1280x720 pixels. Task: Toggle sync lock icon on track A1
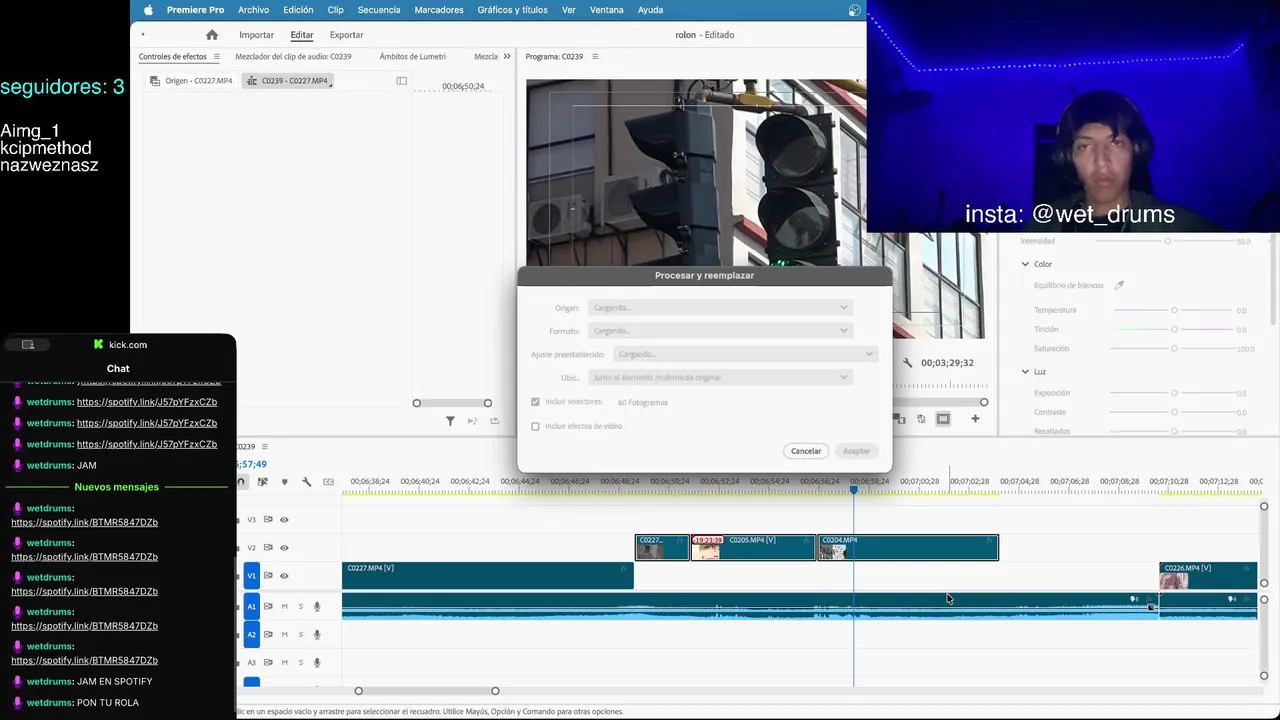268,606
